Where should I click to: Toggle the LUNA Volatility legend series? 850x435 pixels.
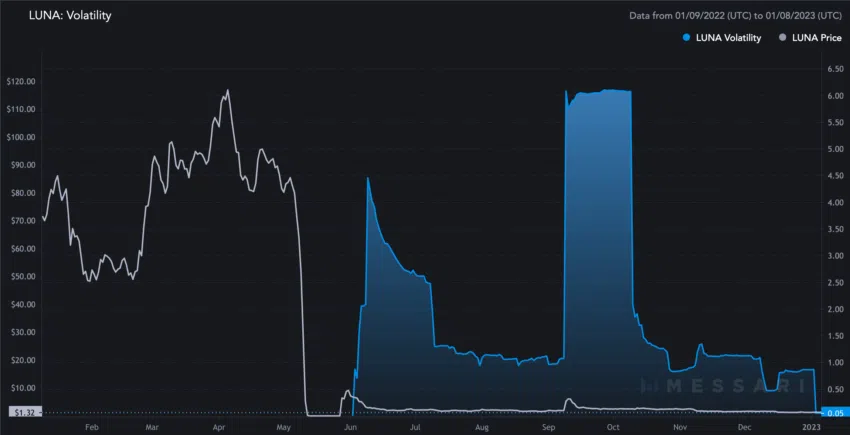pos(722,38)
